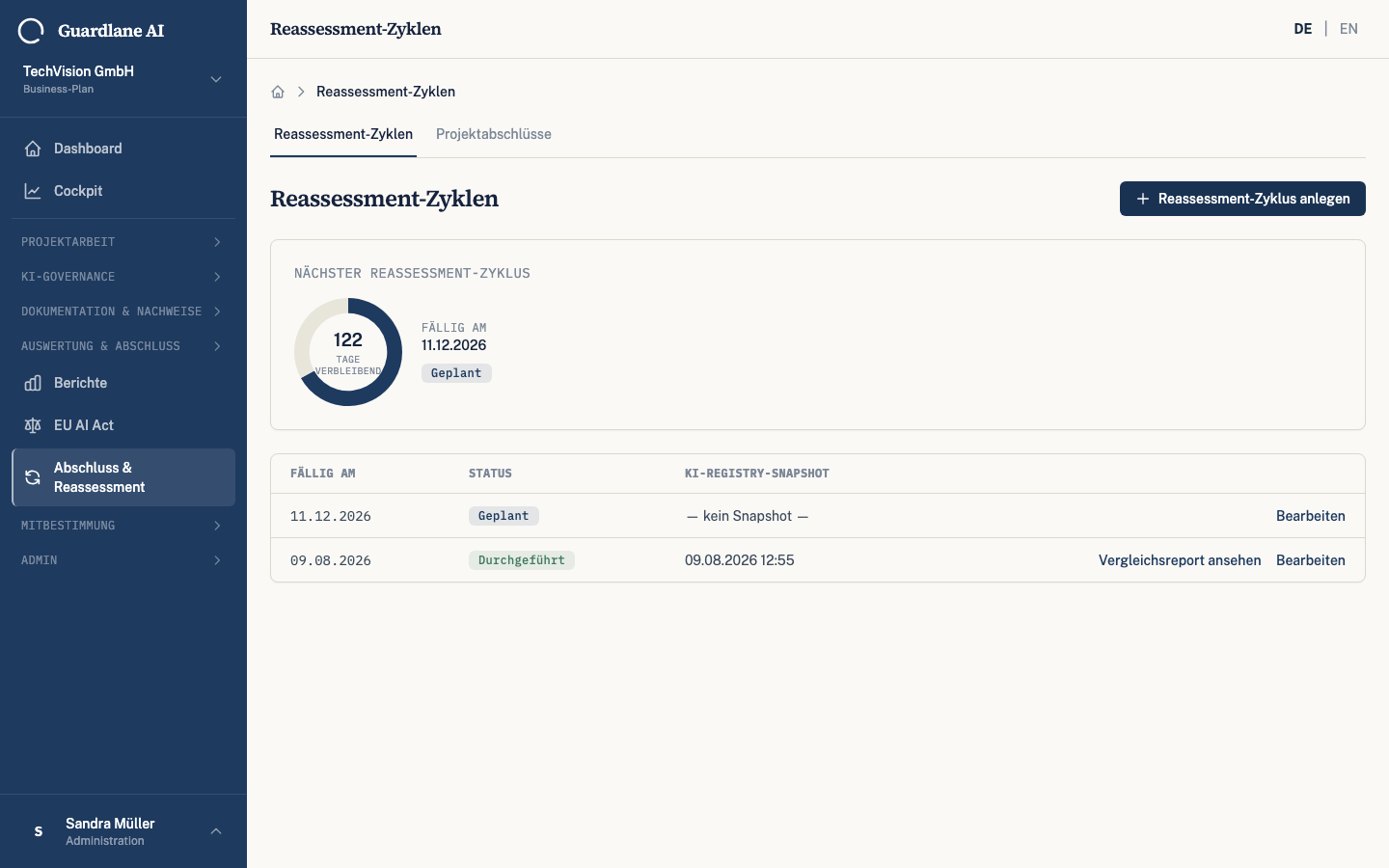This screenshot has width=1389, height=868.
Task: Click the Guardlane AI logo icon
Action: coord(31,31)
